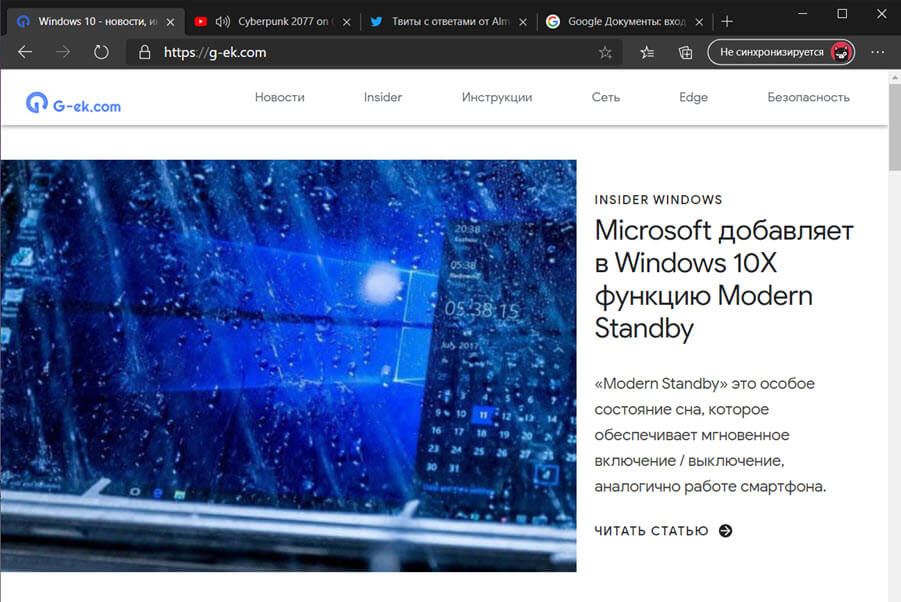The image size is (901, 602).
Task: Open the article's Windows 10 rain image
Action: point(288,366)
